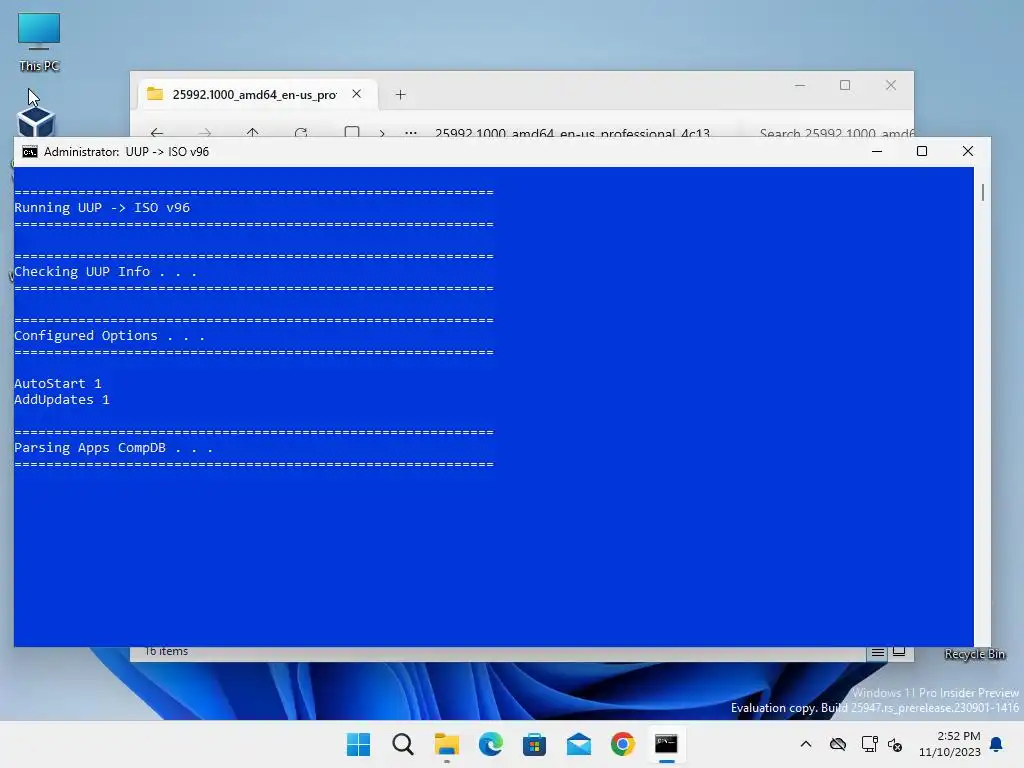The width and height of the screenshot is (1024, 768).
Task: Click the 'AddUpdates 1' line
Action: 61,400
